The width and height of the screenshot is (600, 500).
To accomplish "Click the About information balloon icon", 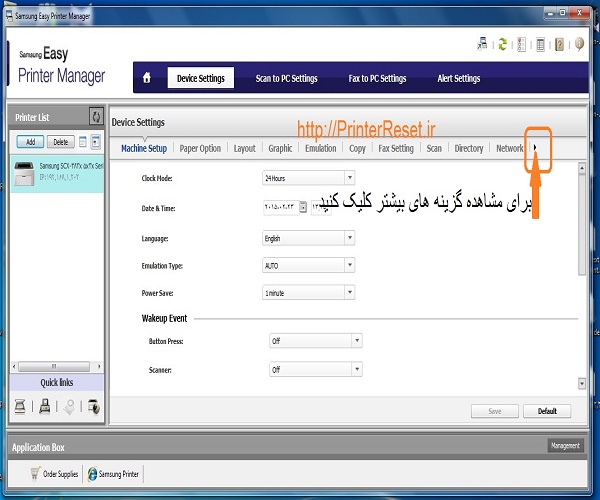I will coord(579,44).
